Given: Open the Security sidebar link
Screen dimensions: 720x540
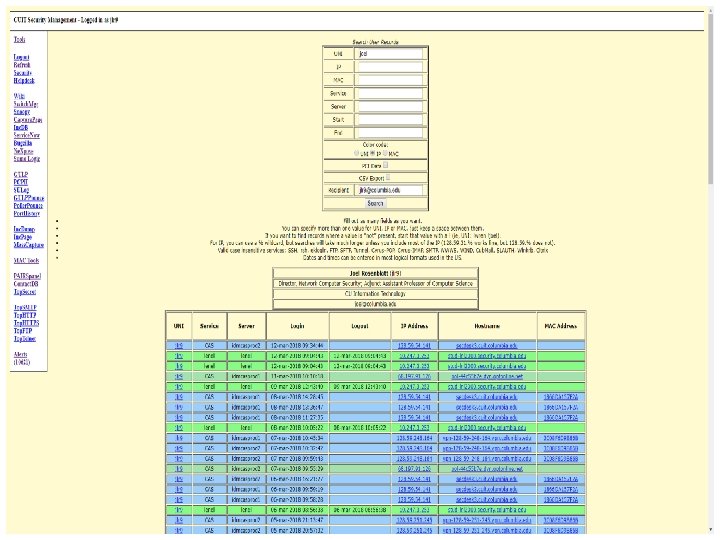Looking at the screenshot, I should pos(22,73).
